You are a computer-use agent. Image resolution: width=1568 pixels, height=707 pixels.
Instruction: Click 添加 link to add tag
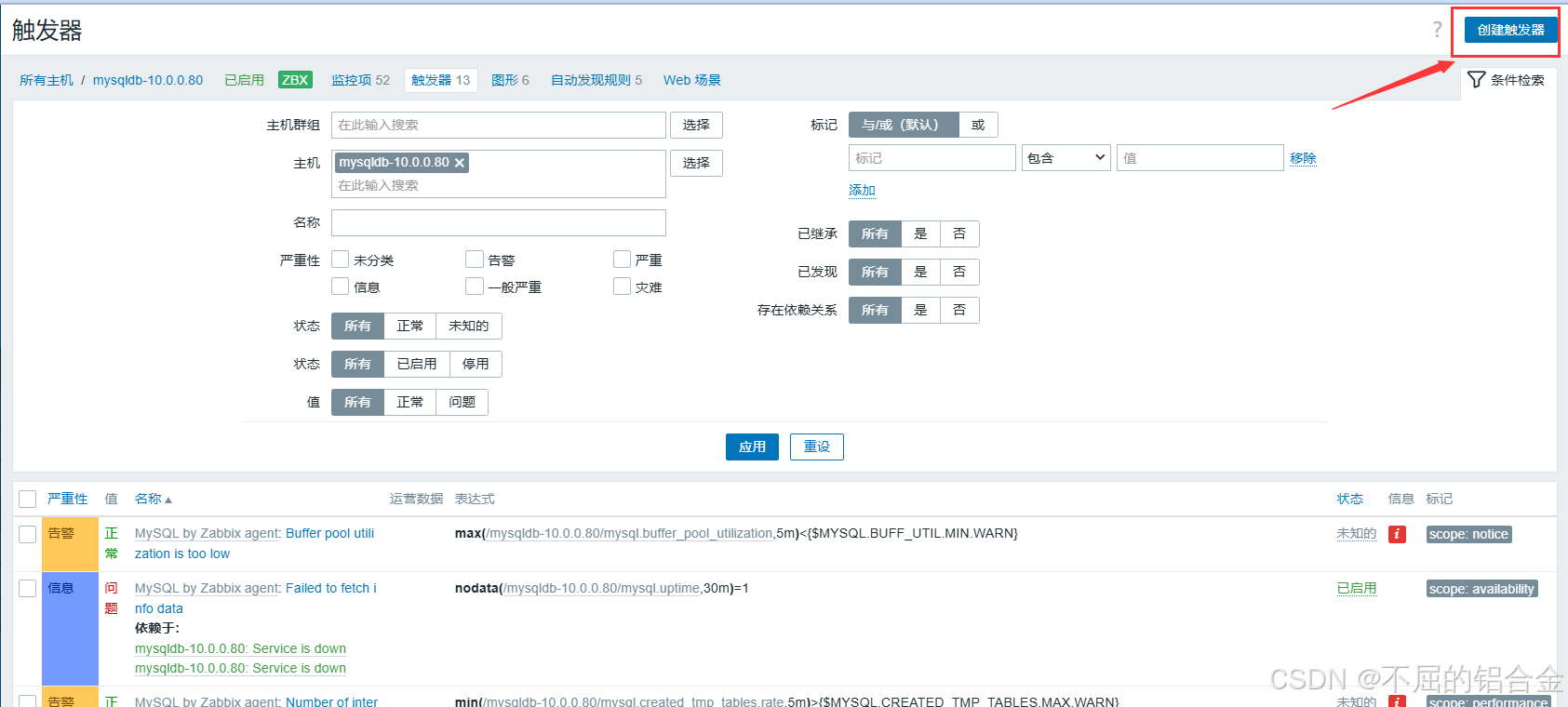(862, 190)
